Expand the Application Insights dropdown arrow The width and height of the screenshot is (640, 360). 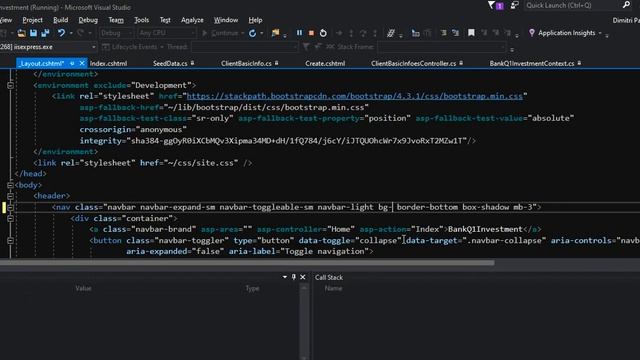pyautogui.click(x=600, y=33)
